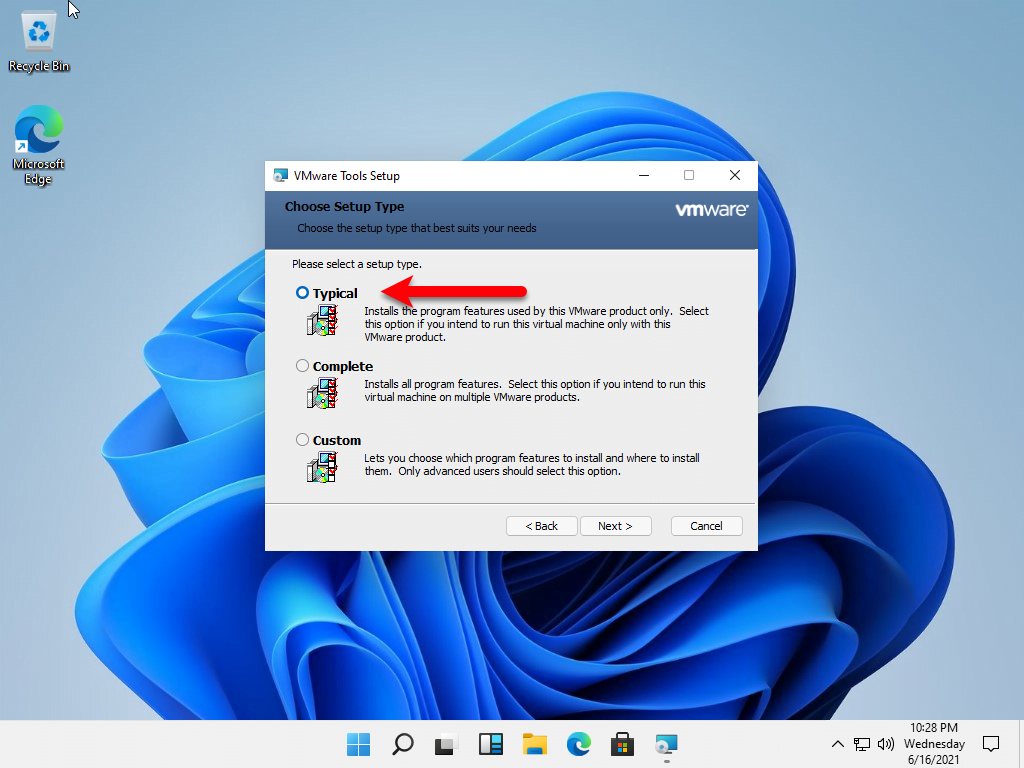Click the Typical label text
This screenshot has height=768, width=1024.
(x=335, y=293)
